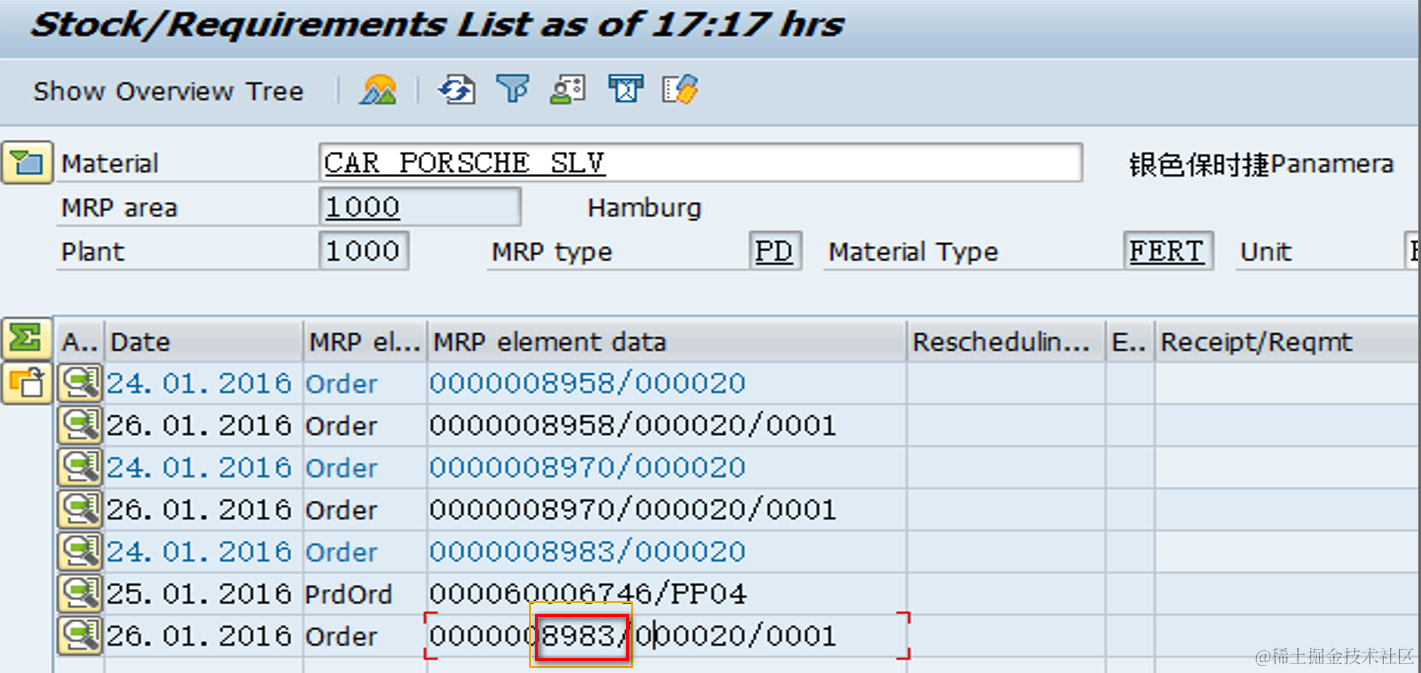The width and height of the screenshot is (1421, 673).
Task: Click the Receipt/Reqmt column header
Action: pyautogui.click(x=1288, y=342)
